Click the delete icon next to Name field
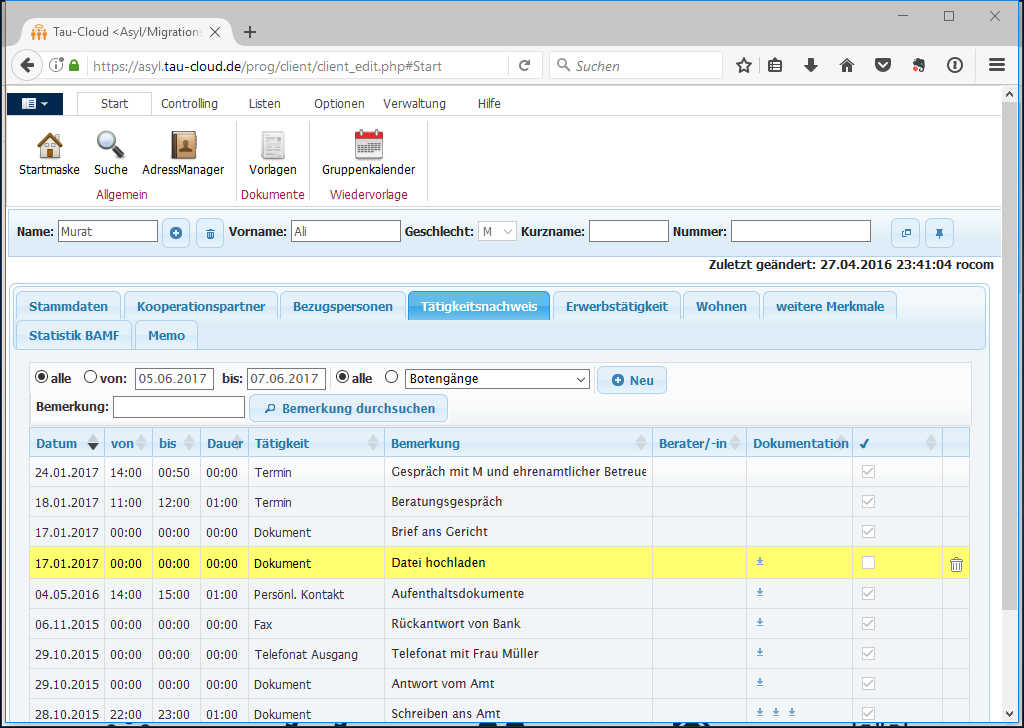1024x728 pixels. click(210, 232)
